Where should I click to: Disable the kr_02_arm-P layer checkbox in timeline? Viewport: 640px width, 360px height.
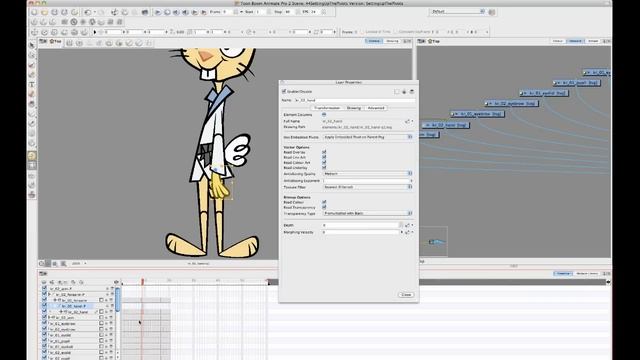point(44,288)
